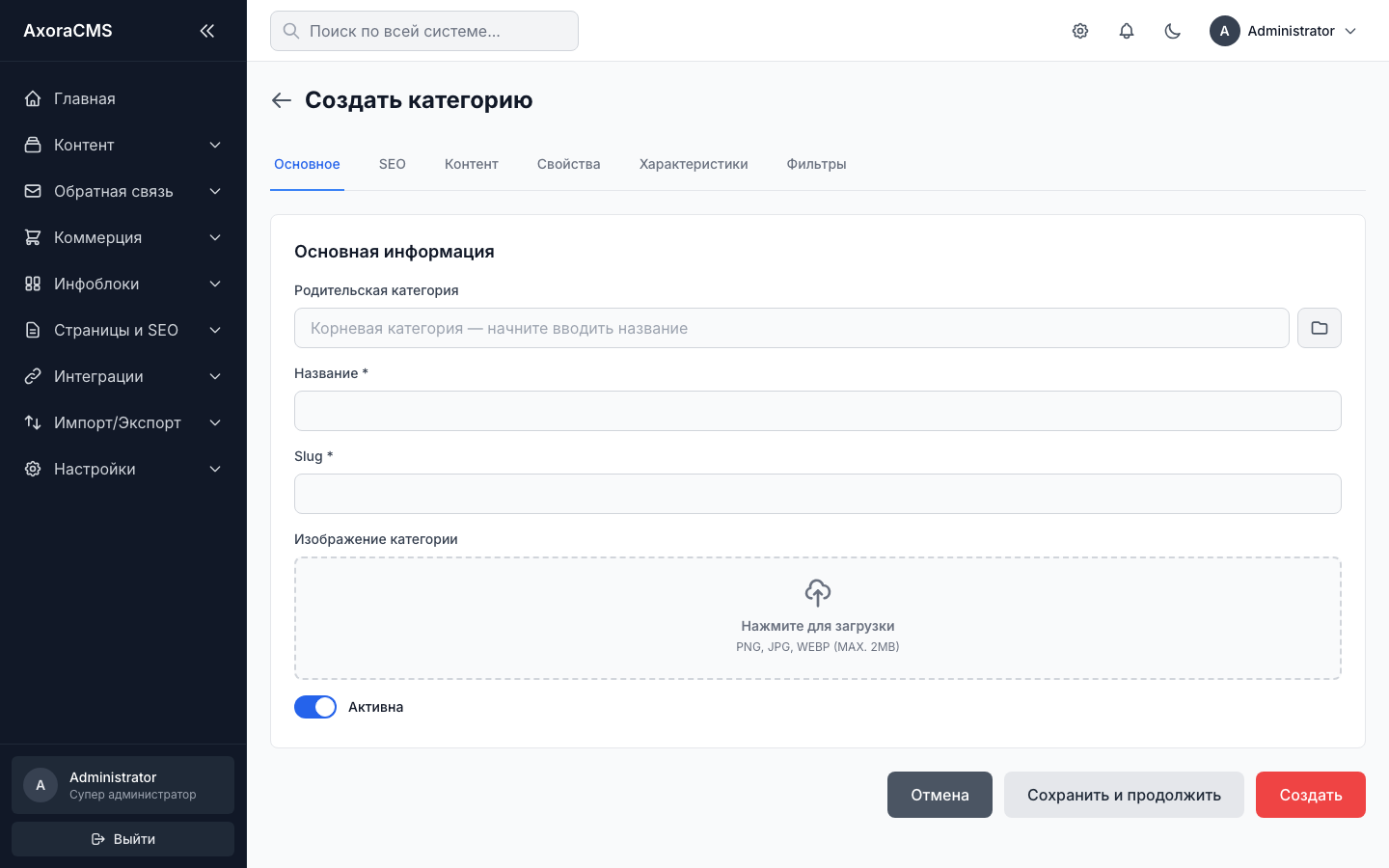This screenshot has width=1389, height=868.
Task: Click the red Создать button
Action: 1311,795
